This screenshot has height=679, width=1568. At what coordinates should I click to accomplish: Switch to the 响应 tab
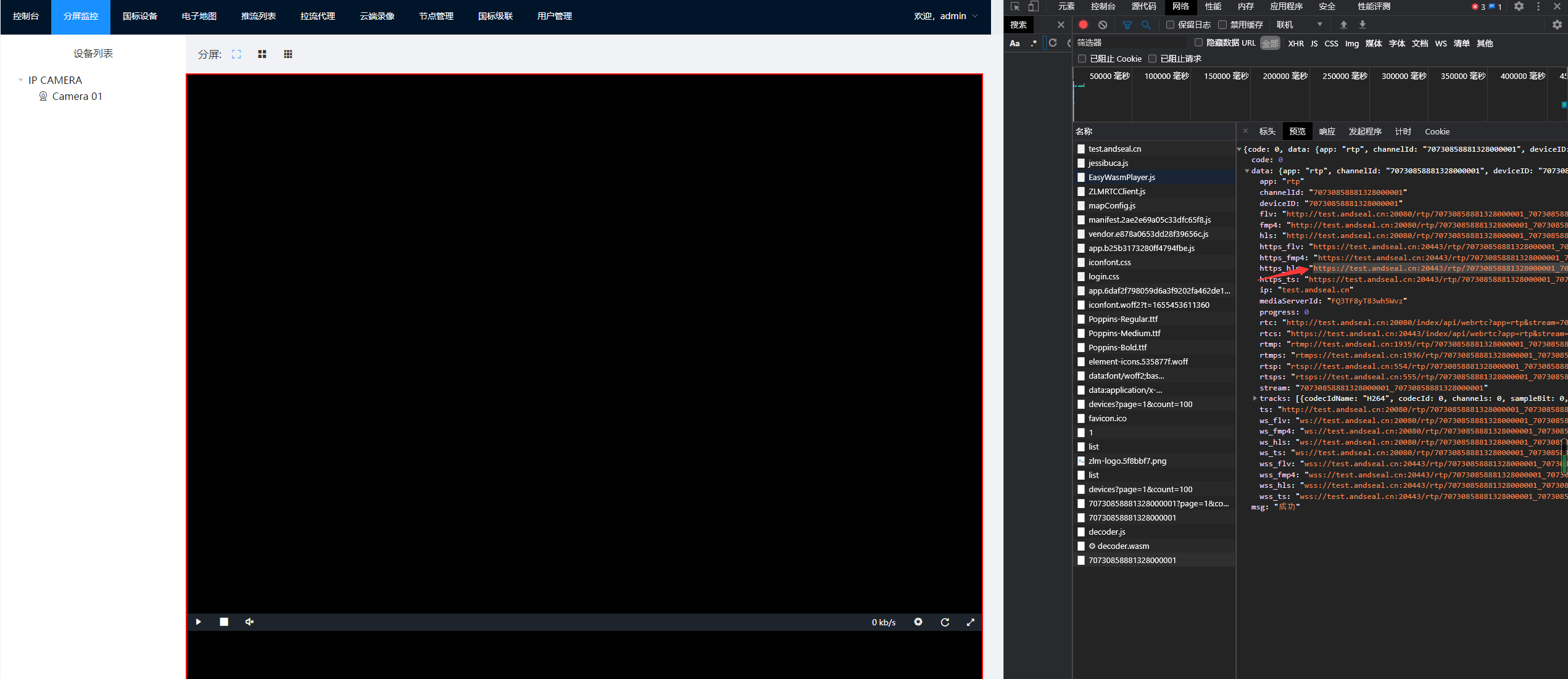(1327, 131)
